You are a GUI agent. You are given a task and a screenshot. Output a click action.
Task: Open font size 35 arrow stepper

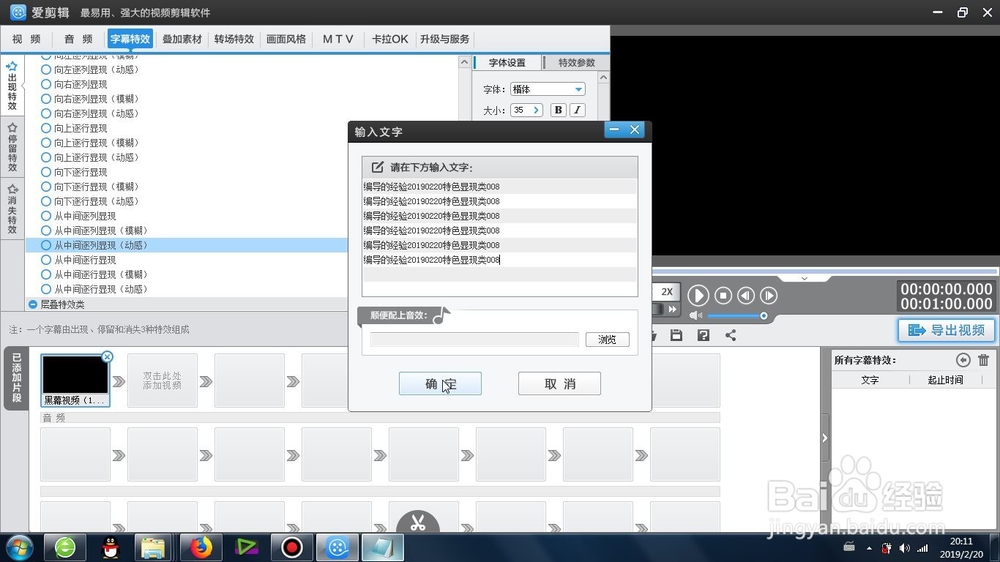click(536, 110)
